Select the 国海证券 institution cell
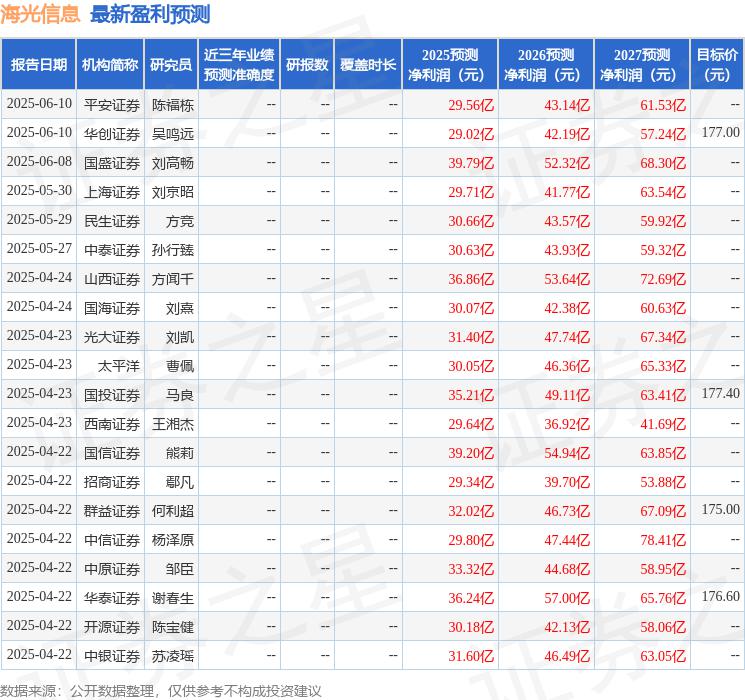This screenshot has width=745, height=700. coord(112,308)
